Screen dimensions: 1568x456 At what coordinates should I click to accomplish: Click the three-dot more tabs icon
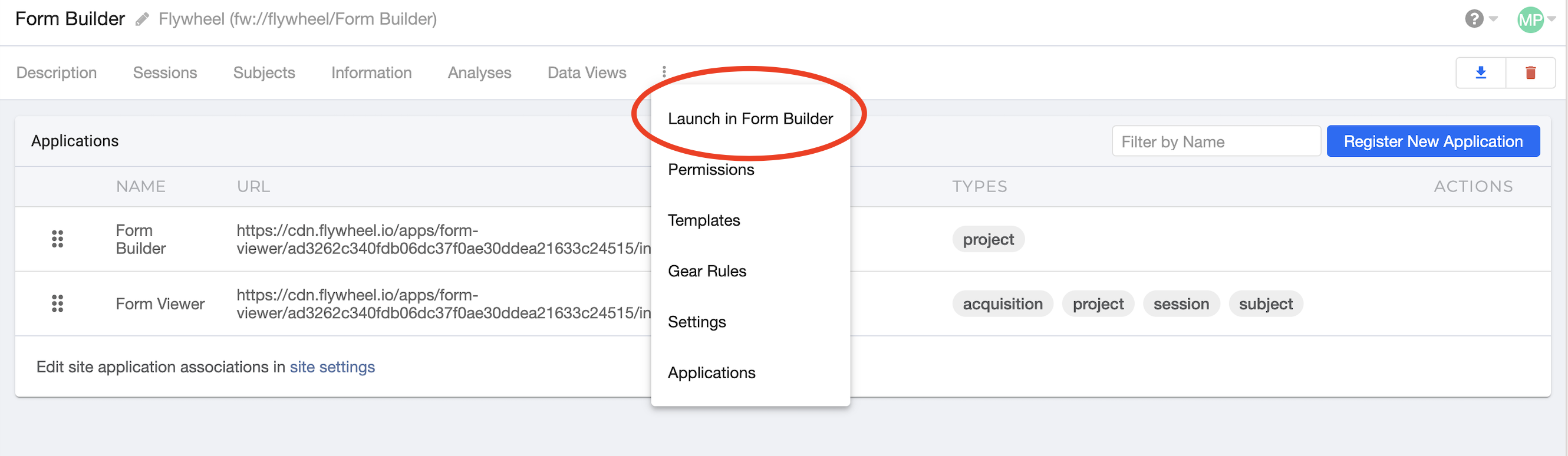pos(664,72)
